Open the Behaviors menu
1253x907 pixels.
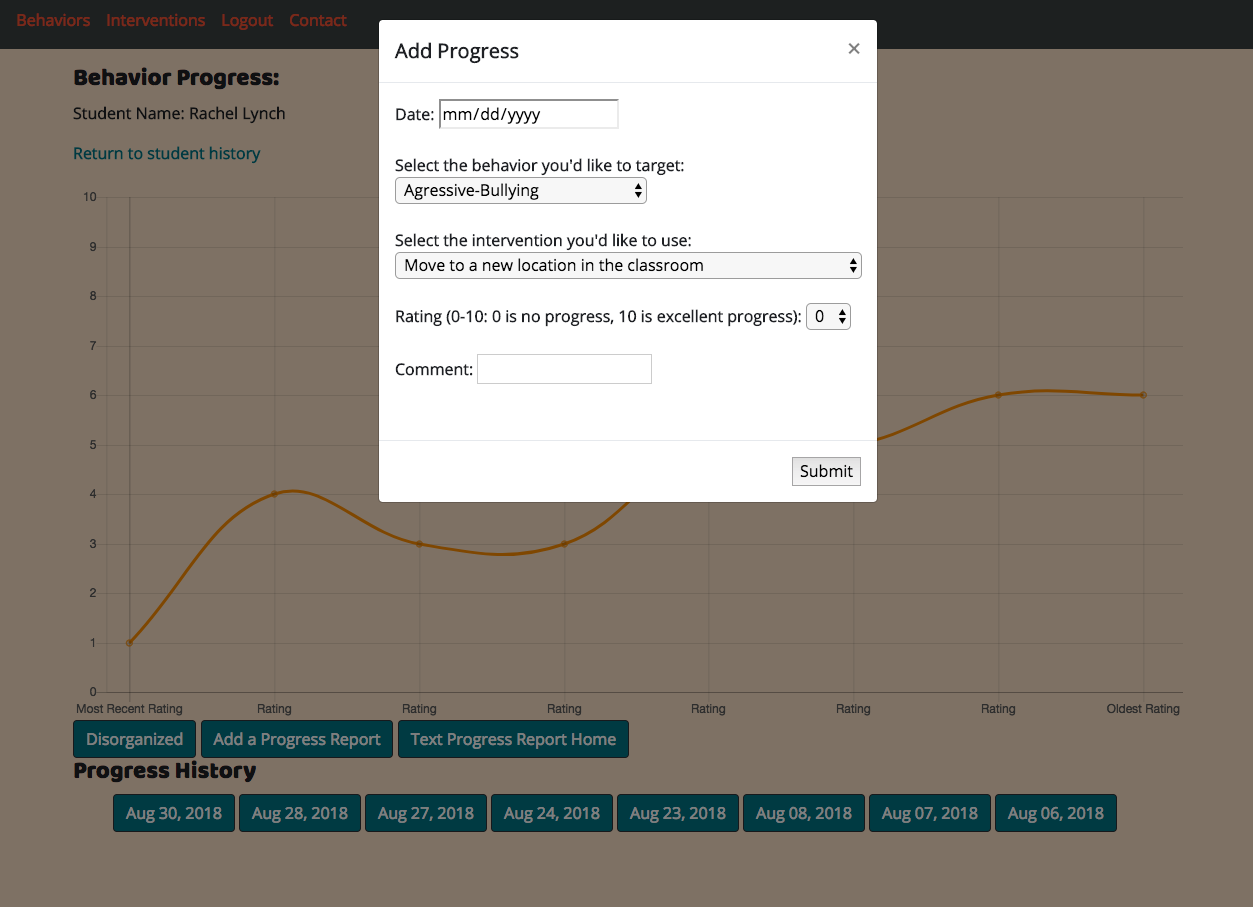pos(52,20)
